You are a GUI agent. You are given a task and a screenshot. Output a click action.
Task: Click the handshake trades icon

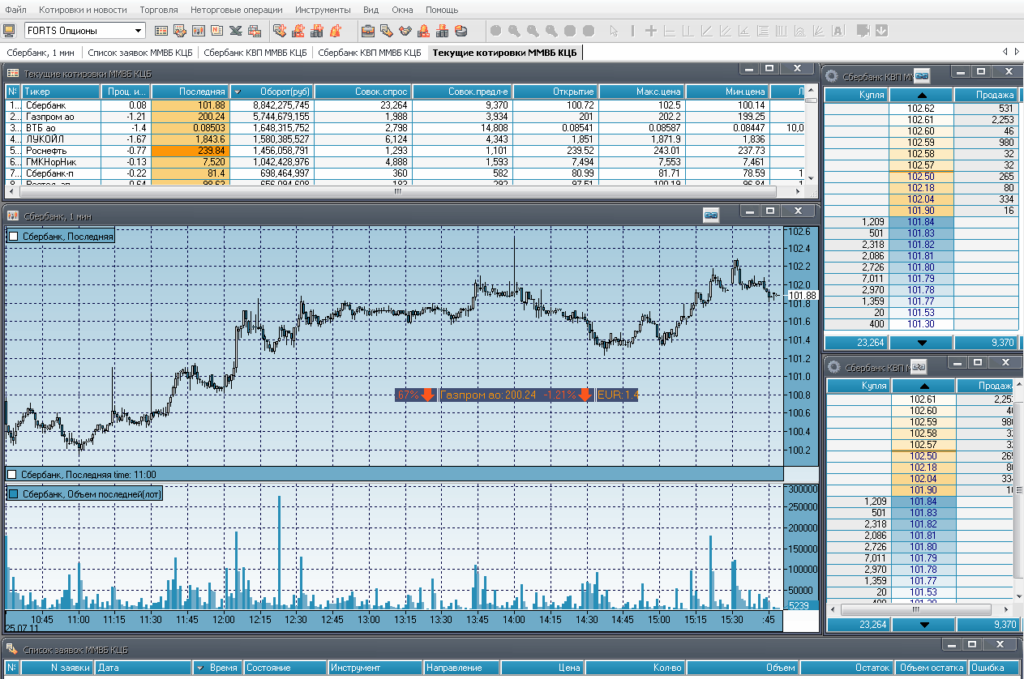coord(405,31)
